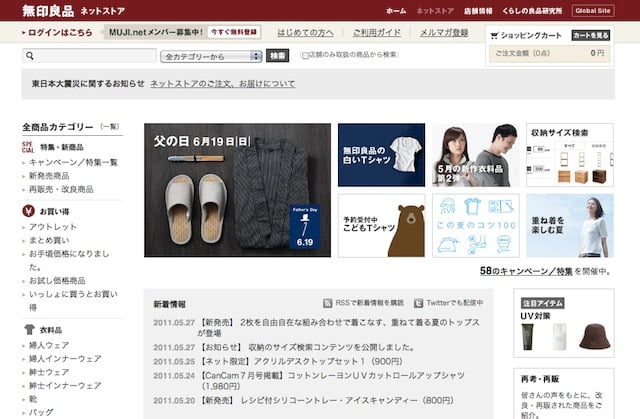
Task: Click the SPECIAL 特集・新商品 category icon
Action: pyautogui.click(x=28, y=147)
